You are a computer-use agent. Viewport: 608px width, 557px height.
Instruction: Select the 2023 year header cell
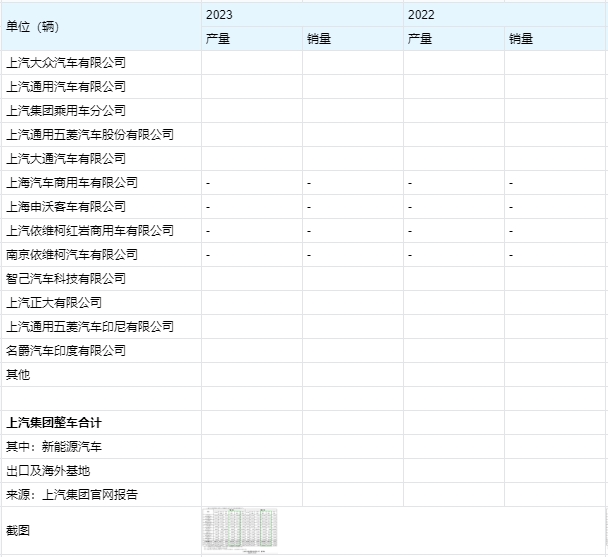(303, 15)
